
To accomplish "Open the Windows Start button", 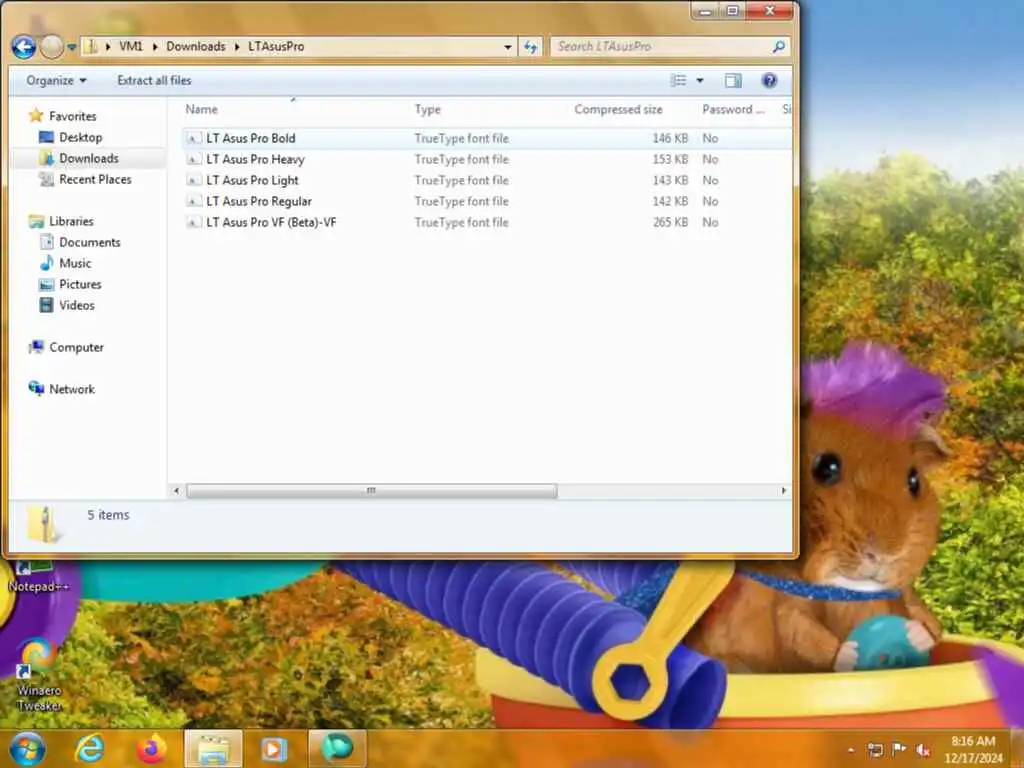I will (27, 749).
